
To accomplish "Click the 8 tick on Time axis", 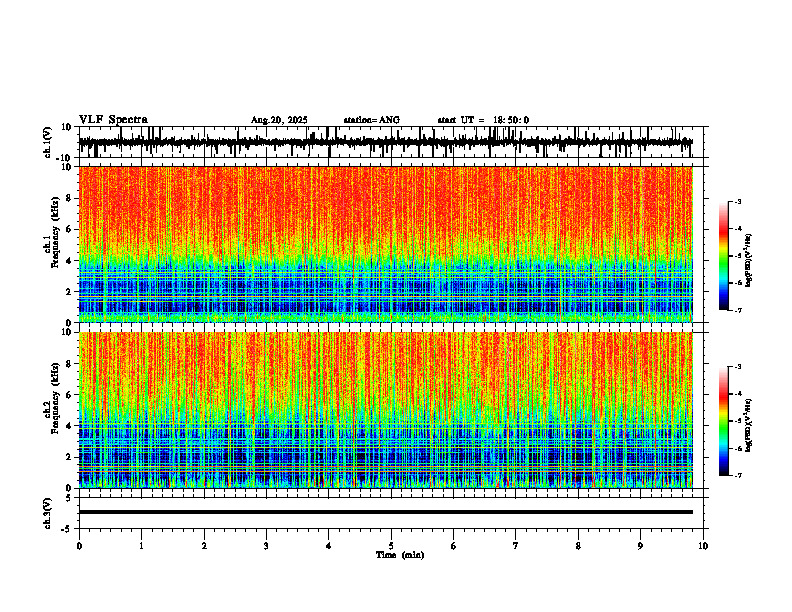I will coord(578,546).
